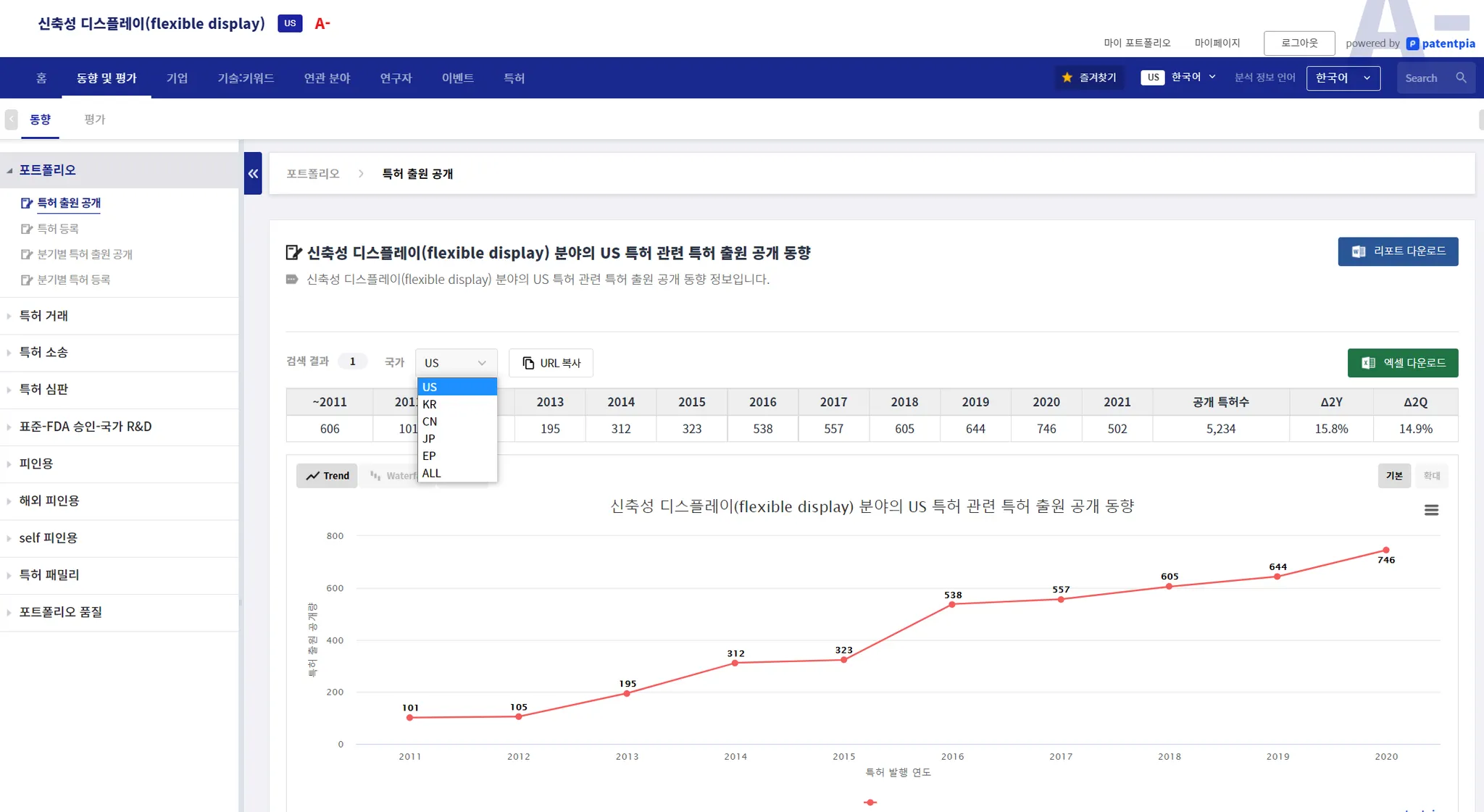This screenshot has width=1484, height=812.
Task: Open 분석 정보 언어 한국어 dropdown
Action: pos(1343,78)
